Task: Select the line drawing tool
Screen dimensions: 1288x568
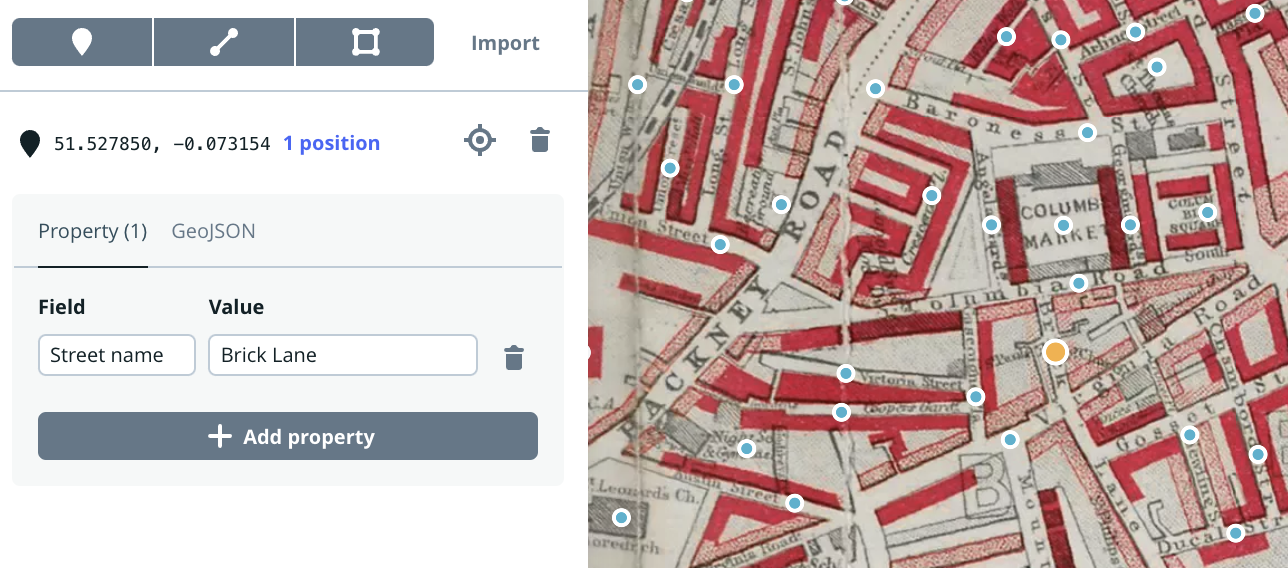Action: pyautogui.click(x=224, y=42)
